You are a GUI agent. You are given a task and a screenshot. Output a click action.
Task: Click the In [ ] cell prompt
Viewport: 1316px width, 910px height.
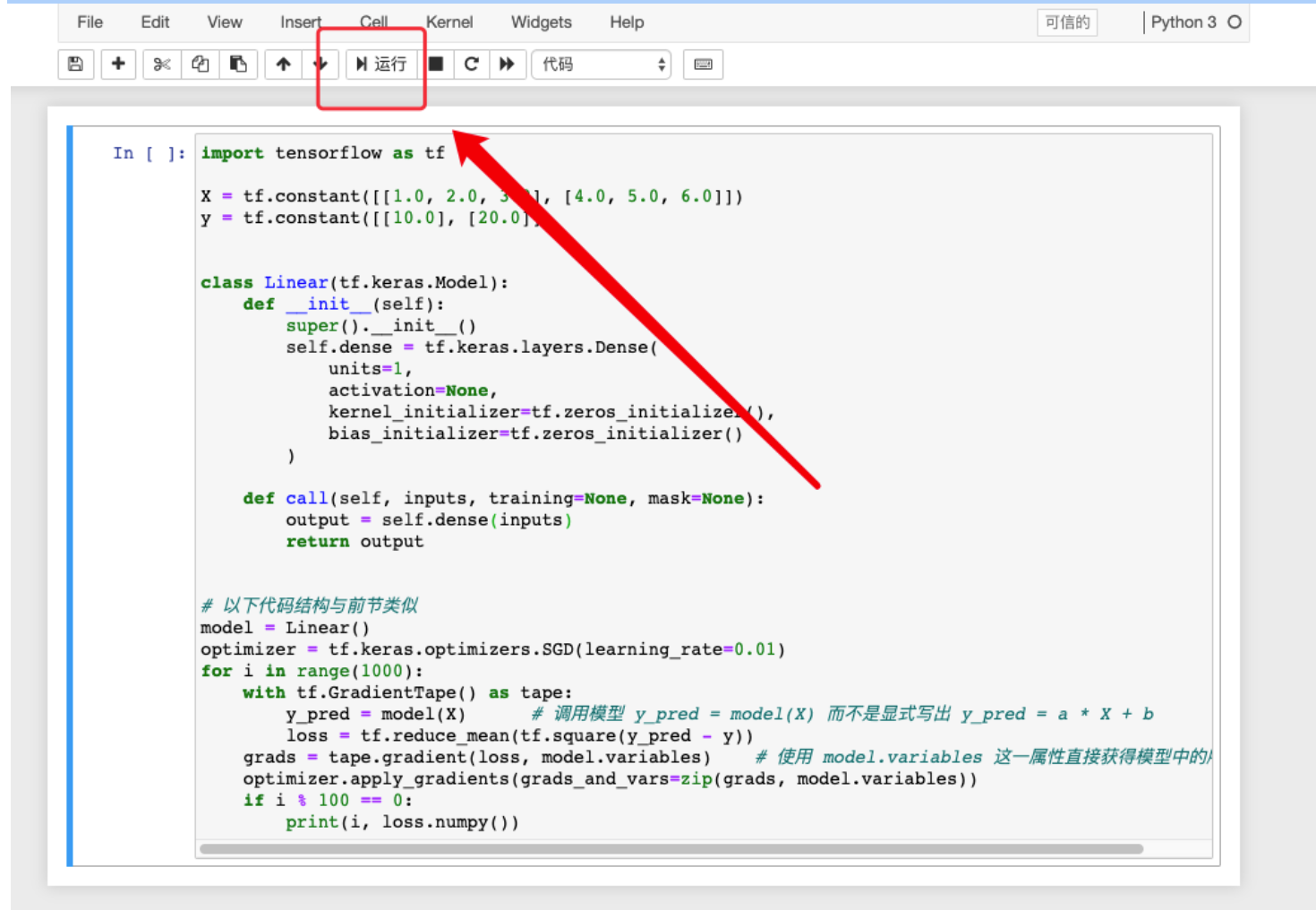pyautogui.click(x=149, y=153)
